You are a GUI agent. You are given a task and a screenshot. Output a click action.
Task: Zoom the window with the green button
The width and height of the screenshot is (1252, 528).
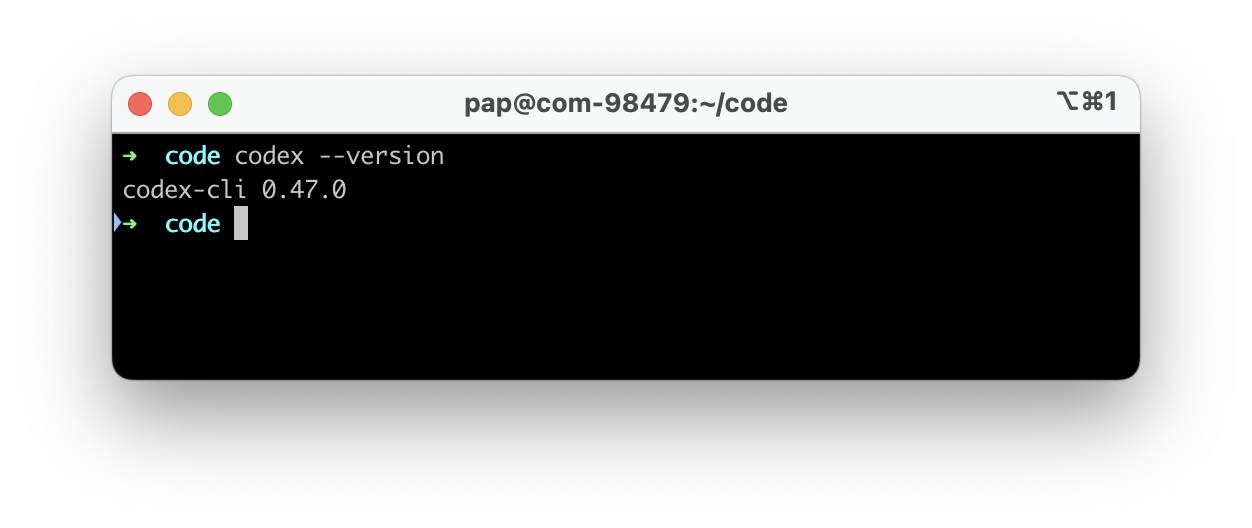220,103
